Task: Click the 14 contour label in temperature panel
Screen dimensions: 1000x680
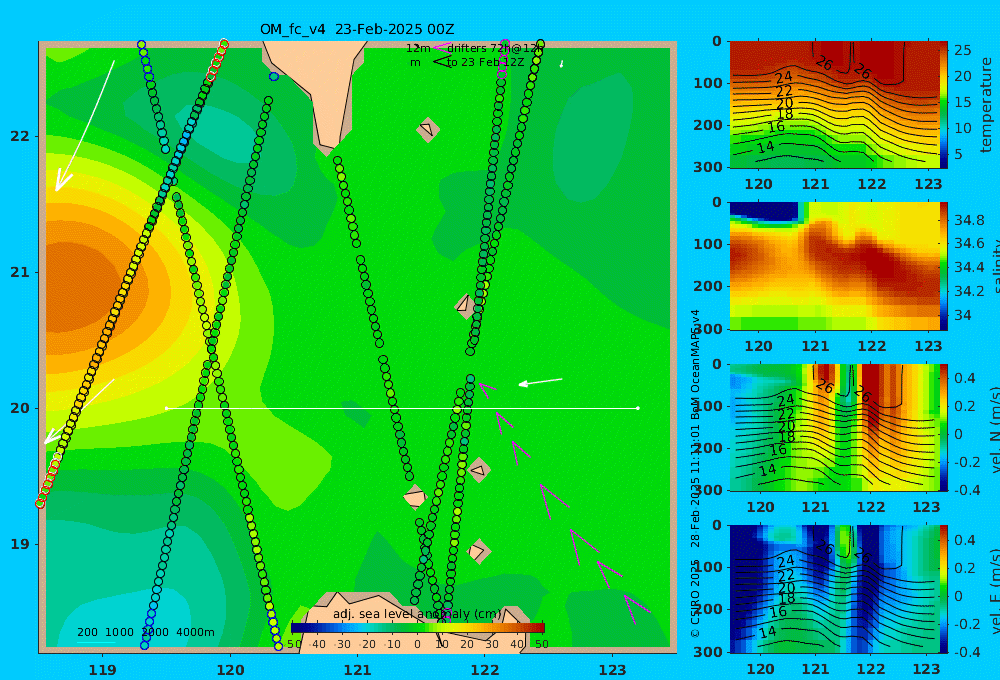Action: (765, 147)
